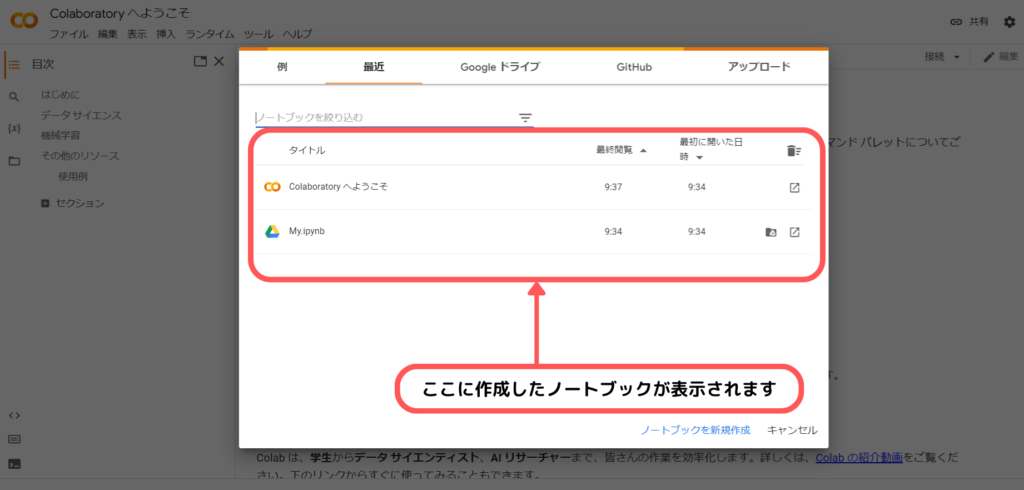The height and width of the screenshot is (490, 1024).
Task: Open the search icon in left sidebar
Action: (14, 97)
